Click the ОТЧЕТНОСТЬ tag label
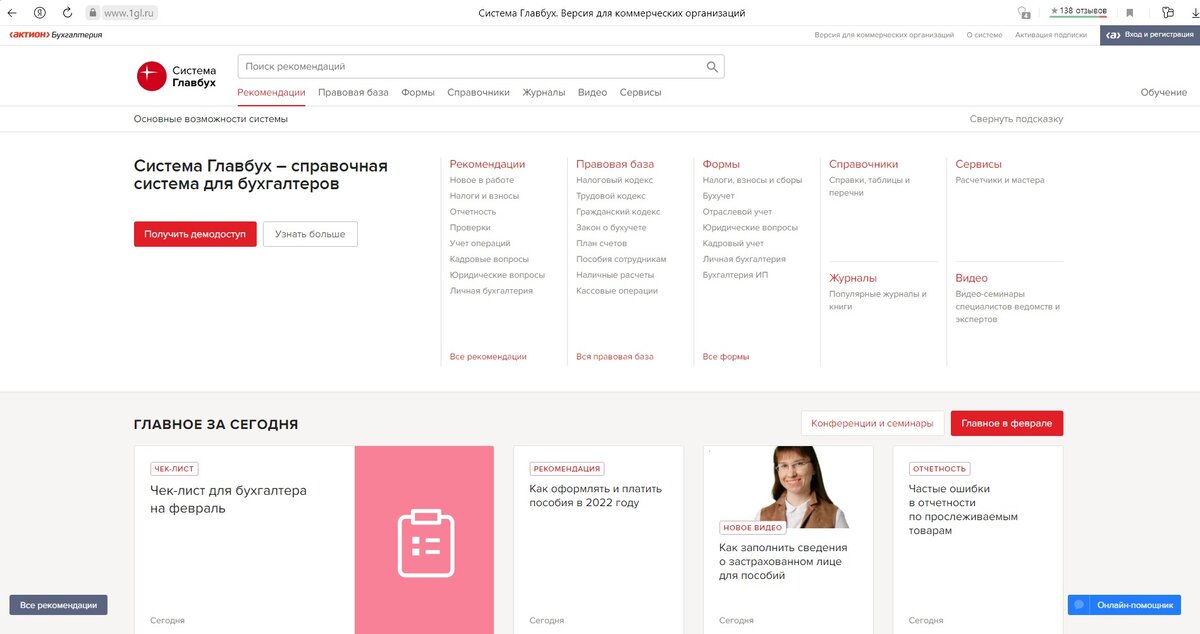The height and width of the screenshot is (634, 1200). click(x=939, y=468)
